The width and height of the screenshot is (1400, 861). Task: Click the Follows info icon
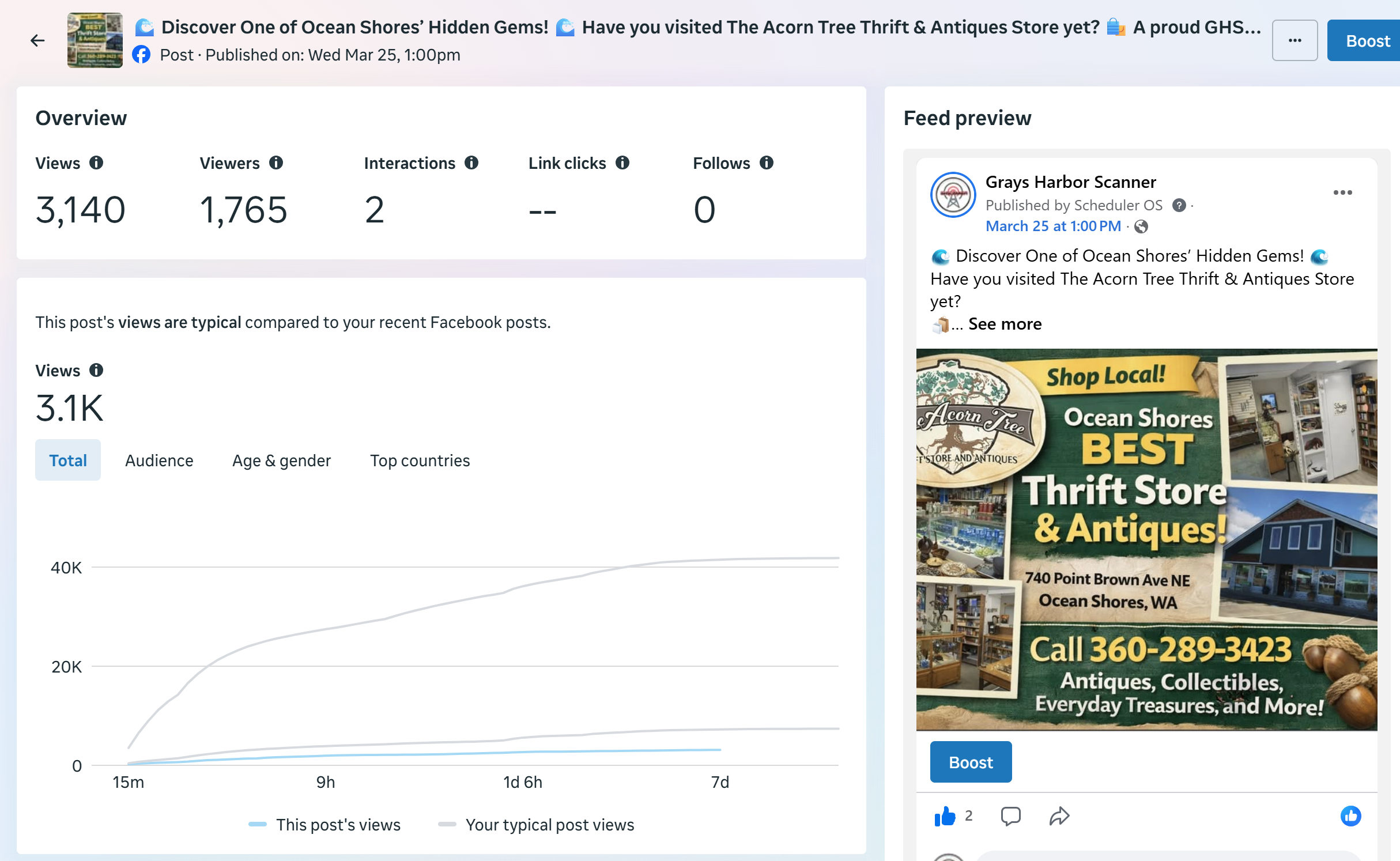point(767,163)
